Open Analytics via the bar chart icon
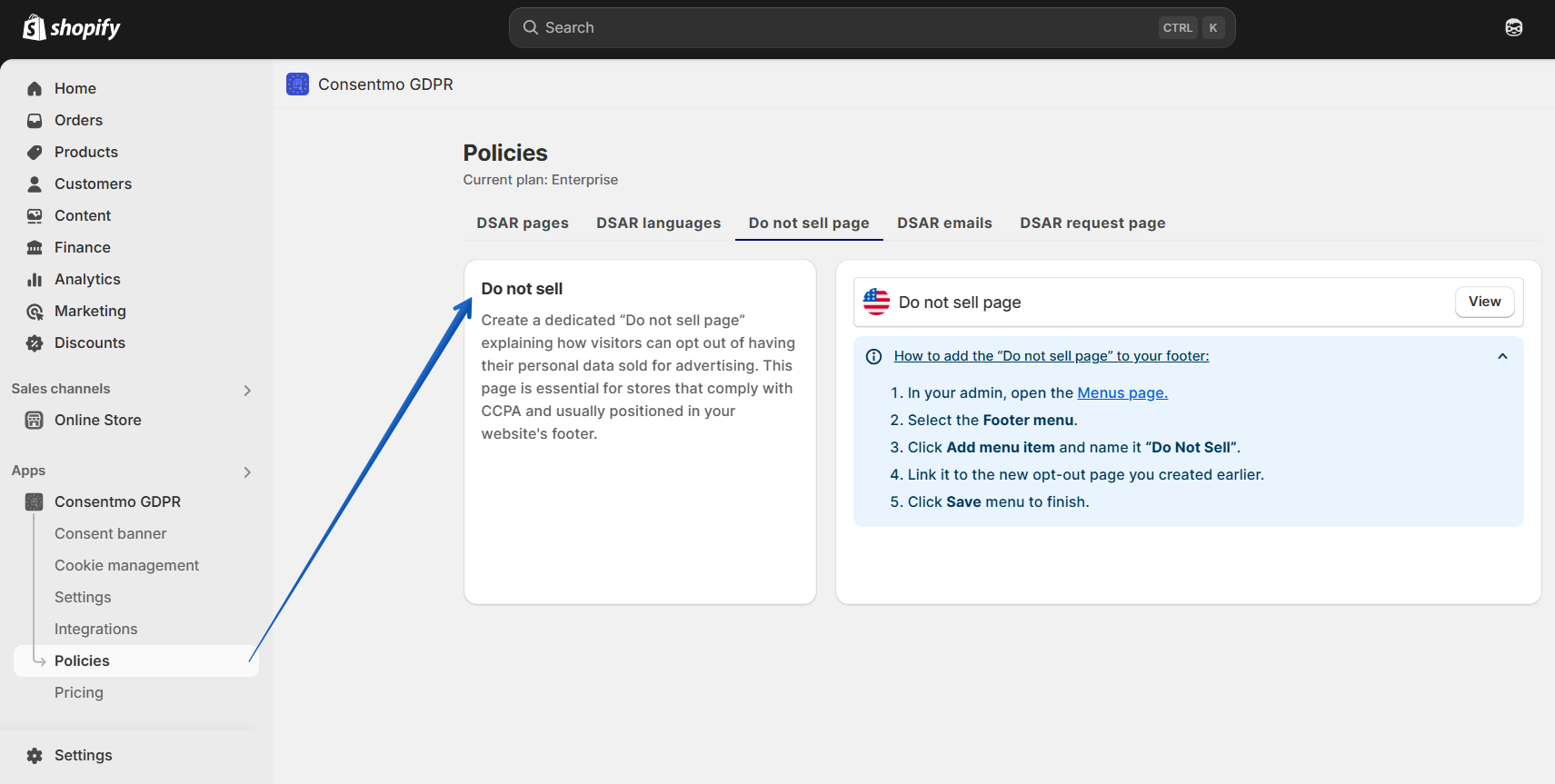The image size is (1555, 784). [35, 279]
